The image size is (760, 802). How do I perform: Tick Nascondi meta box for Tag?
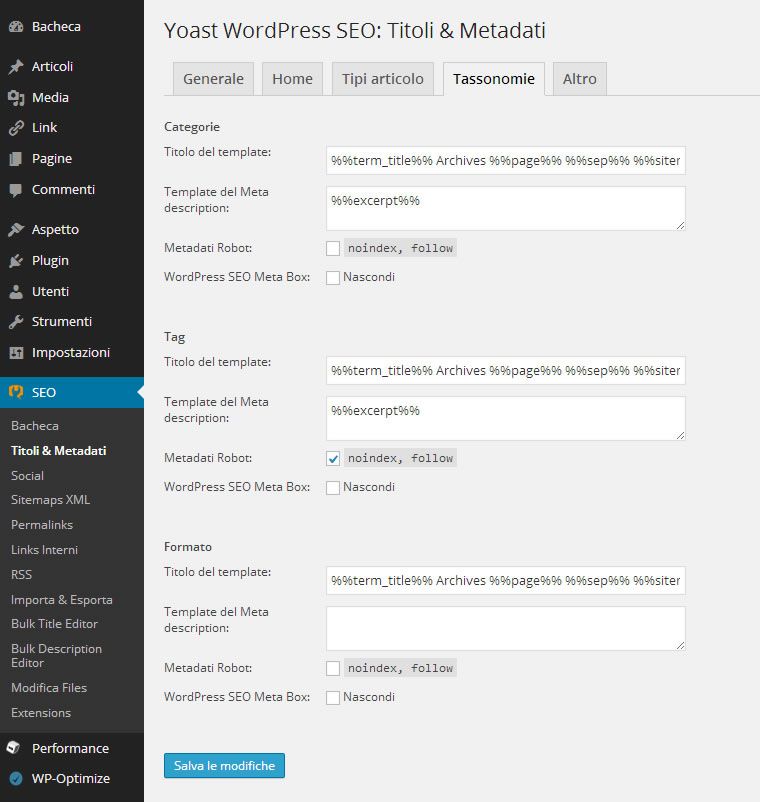coord(333,487)
